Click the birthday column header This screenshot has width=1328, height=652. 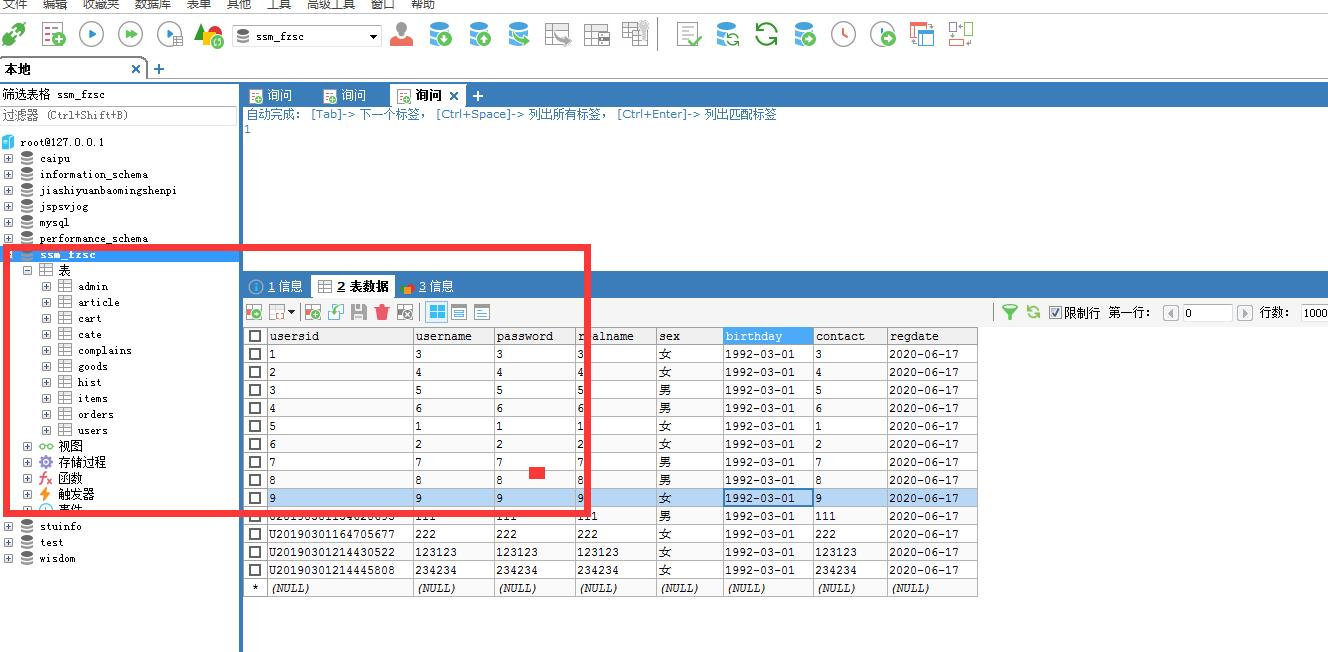point(768,336)
